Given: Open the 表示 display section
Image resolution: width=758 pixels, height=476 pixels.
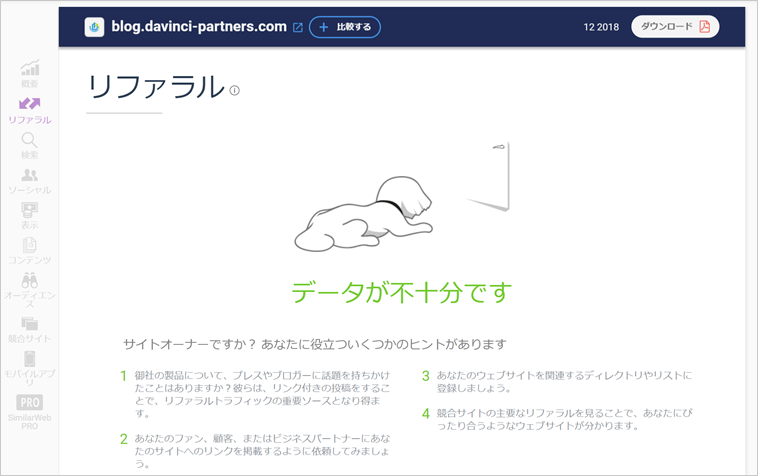Looking at the screenshot, I should coord(30,215).
